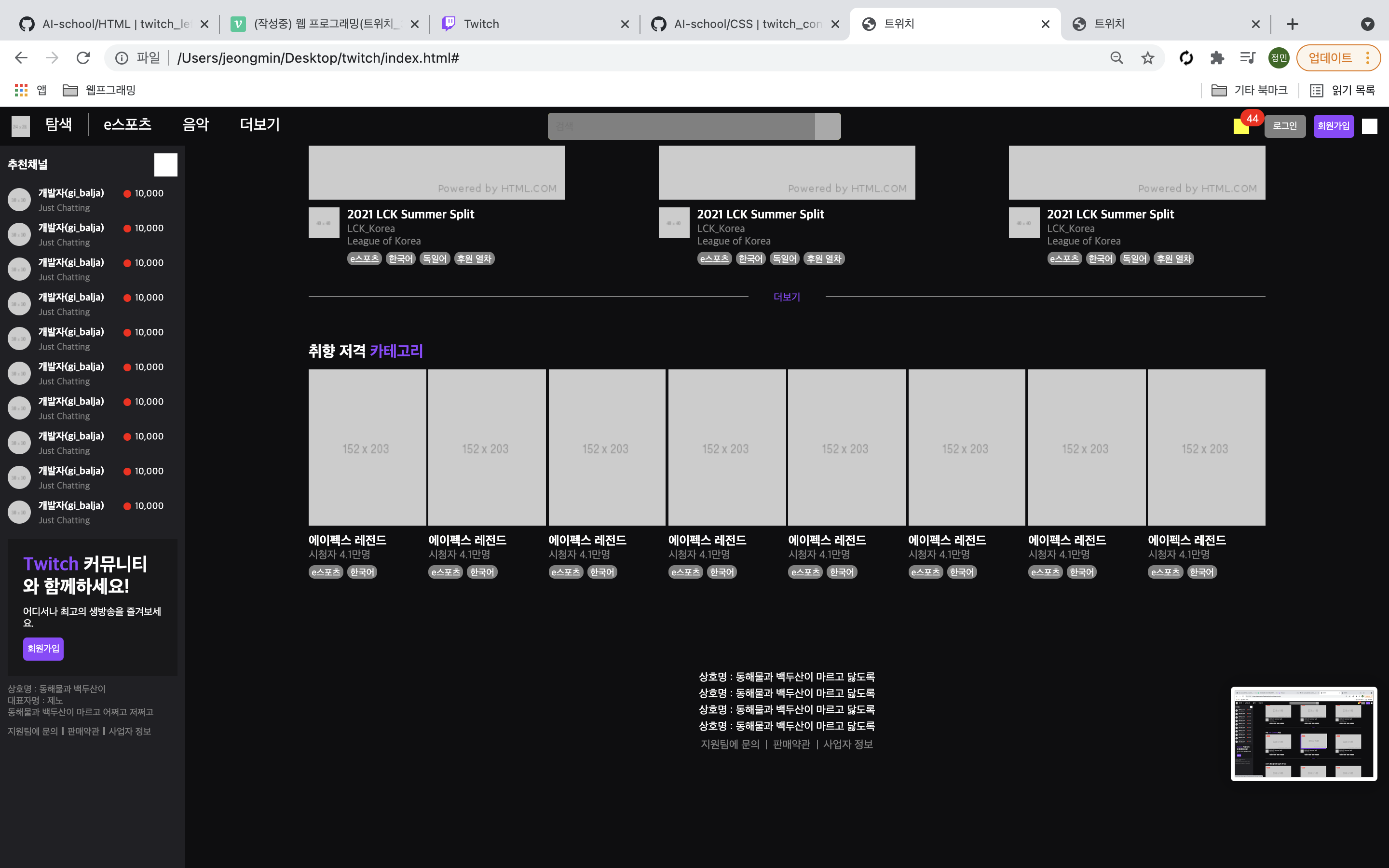Screen dimensions: 1389x868
Task: Open the 기타 북마크 folder
Action: click(1250, 90)
